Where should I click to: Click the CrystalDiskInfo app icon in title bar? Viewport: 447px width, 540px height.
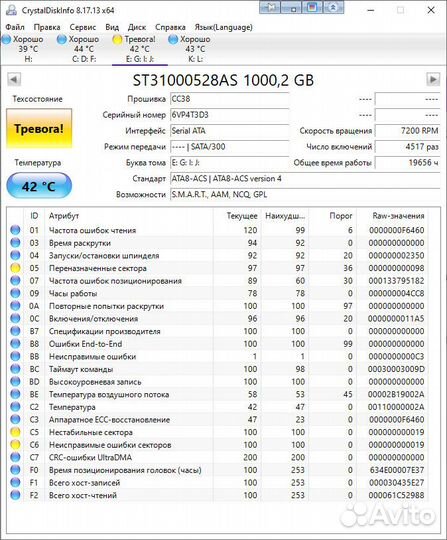click(x=11, y=10)
